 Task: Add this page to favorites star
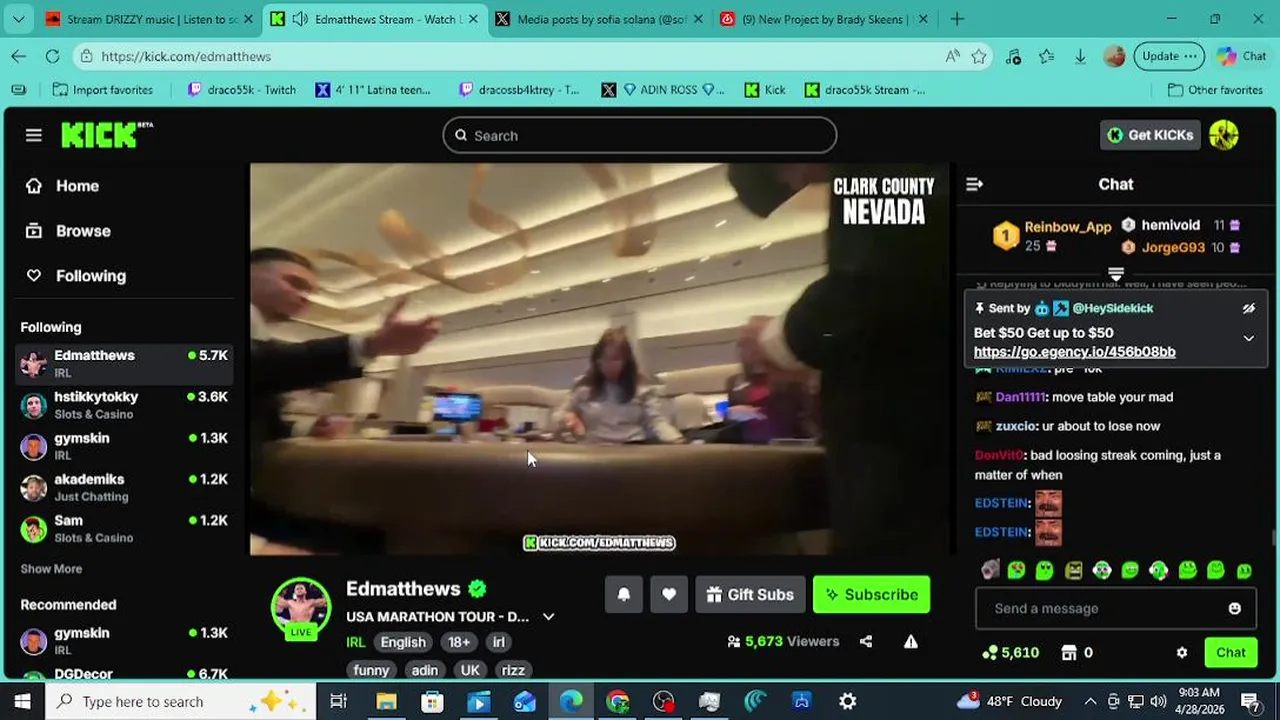tap(979, 56)
